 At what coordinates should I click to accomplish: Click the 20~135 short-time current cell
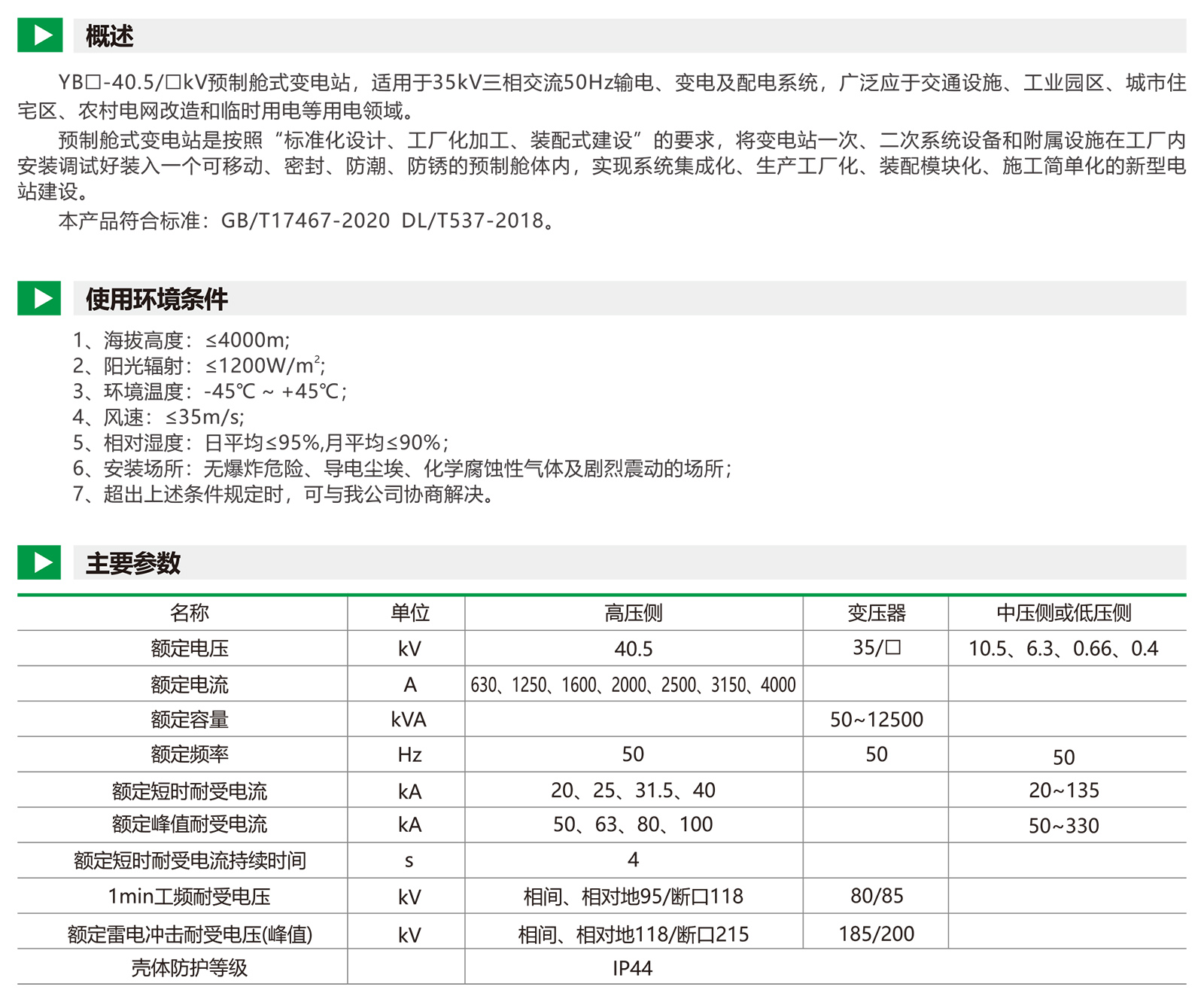coord(1063,790)
